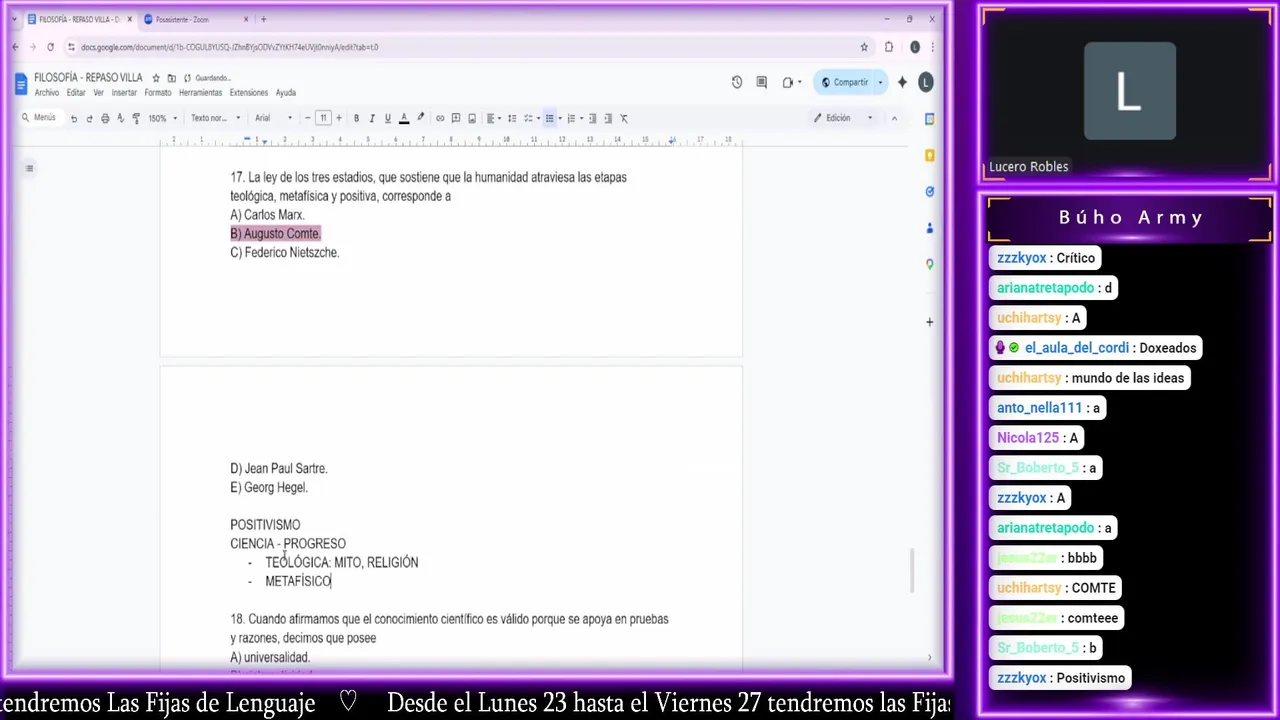1280x720 pixels.
Task: Open numbered list style dropdown arrow
Action: tap(581, 118)
